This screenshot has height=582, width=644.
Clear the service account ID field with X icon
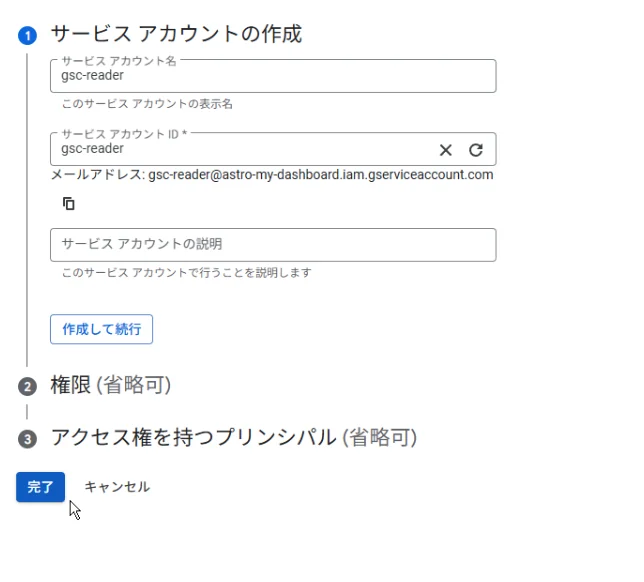tap(446, 150)
